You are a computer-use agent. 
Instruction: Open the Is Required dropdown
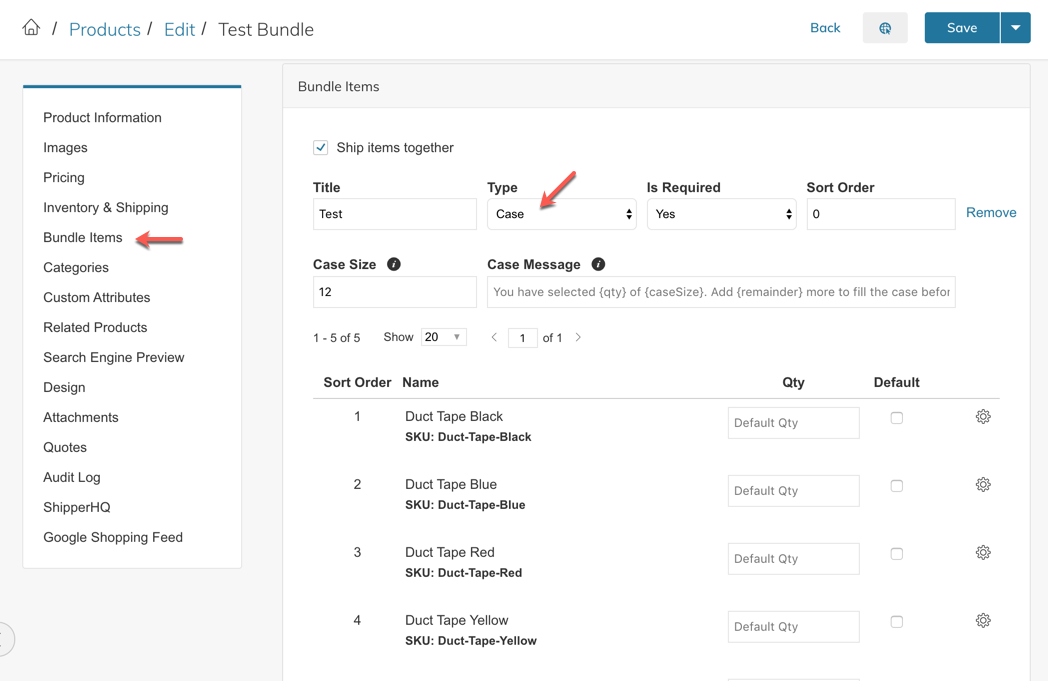pos(721,214)
